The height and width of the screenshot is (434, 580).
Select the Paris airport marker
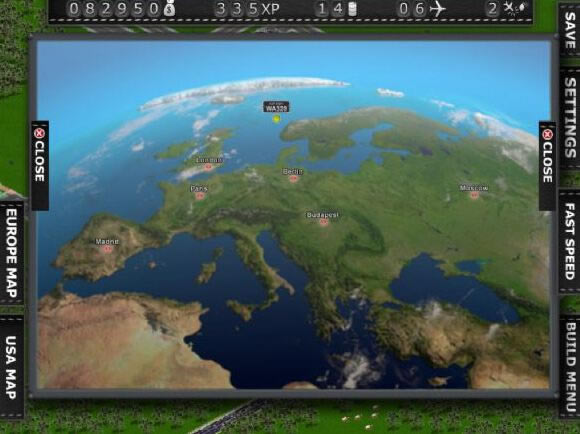click(200, 196)
